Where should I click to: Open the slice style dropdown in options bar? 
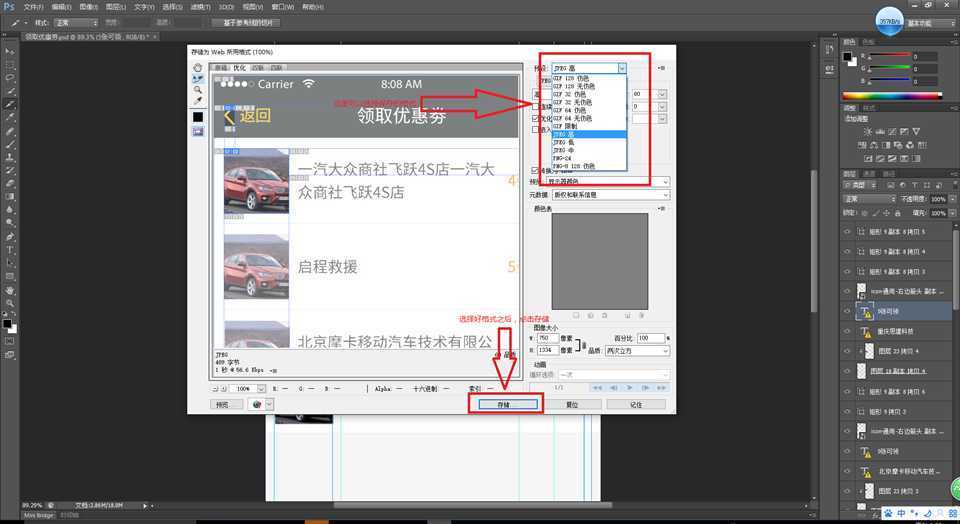tap(75, 23)
